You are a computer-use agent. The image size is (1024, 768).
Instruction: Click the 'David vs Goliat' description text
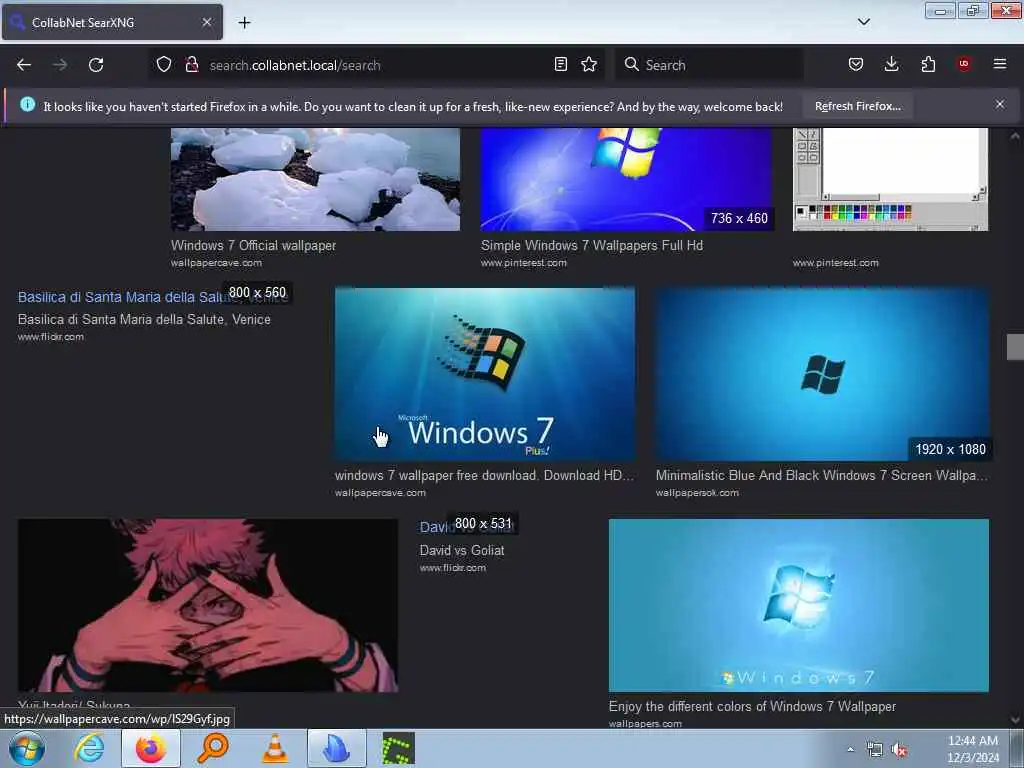click(462, 551)
